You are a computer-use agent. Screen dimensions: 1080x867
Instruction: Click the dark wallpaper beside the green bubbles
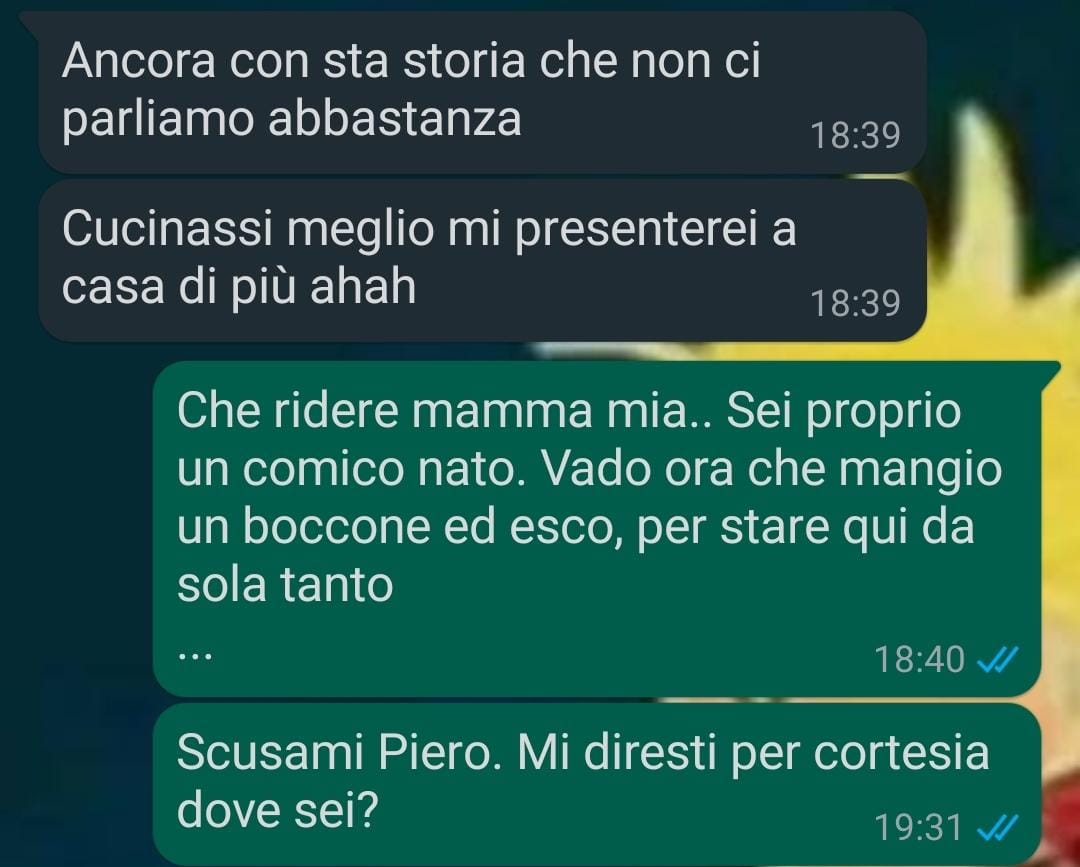[x=76, y=551]
